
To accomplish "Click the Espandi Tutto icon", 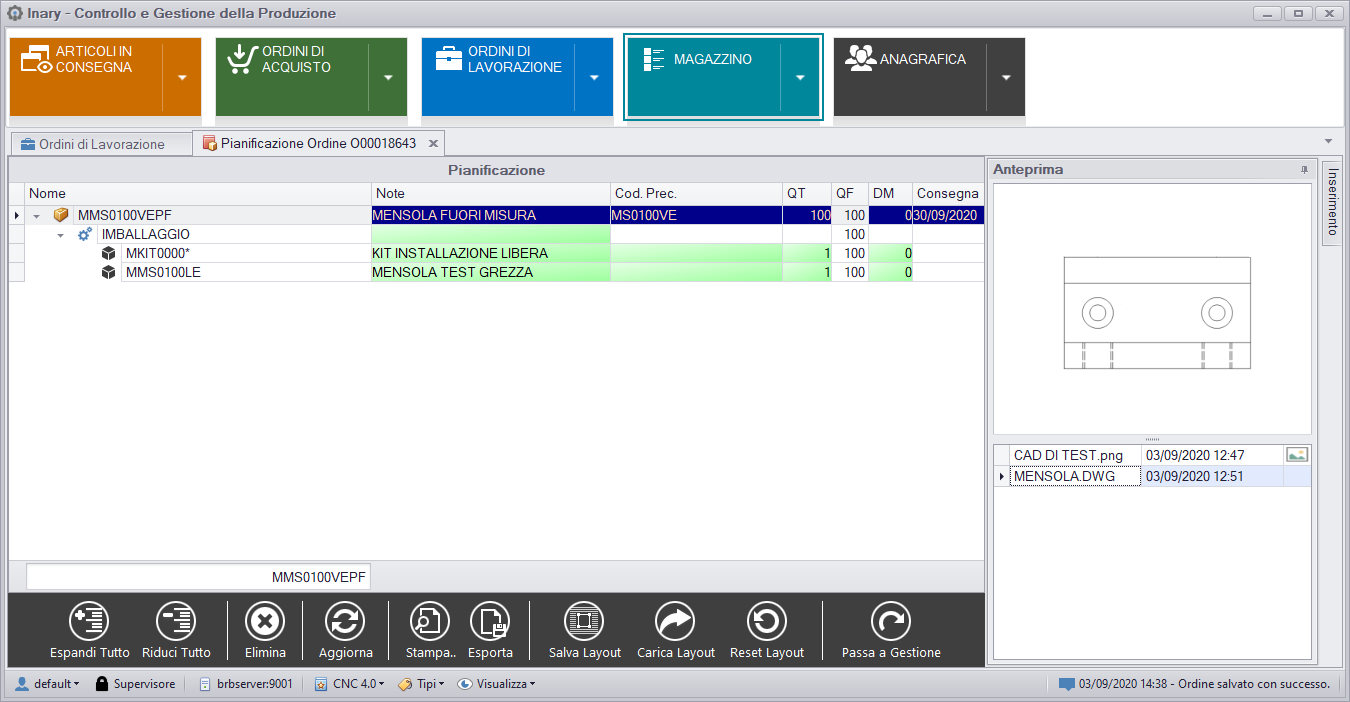I will click(x=89, y=622).
